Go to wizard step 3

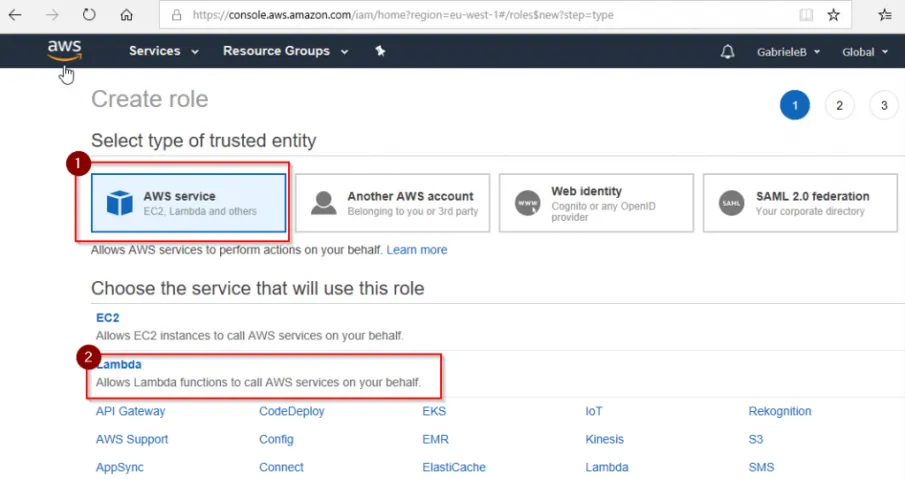(x=884, y=105)
